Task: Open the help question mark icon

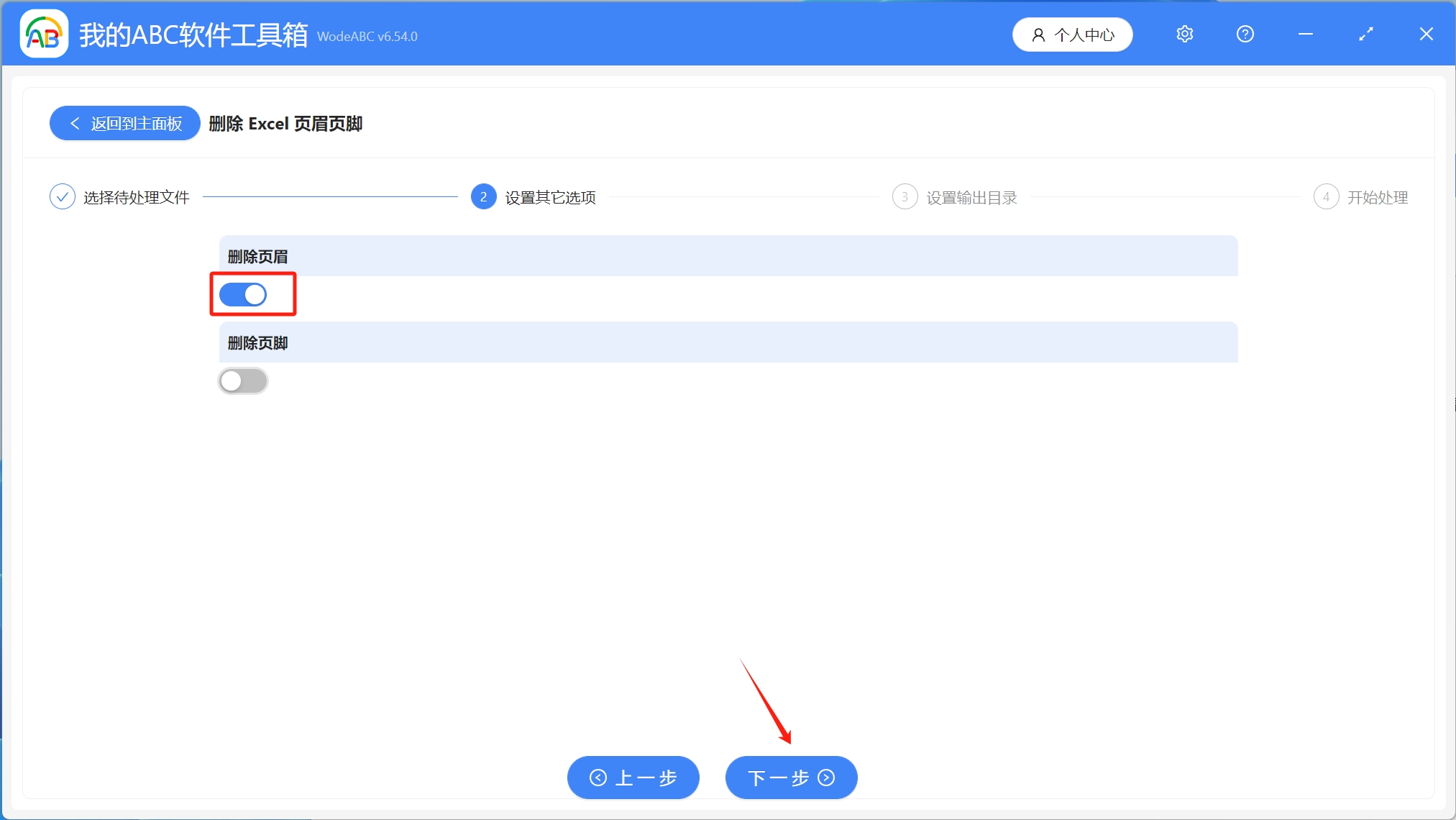Action: pyautogui.click(x=1245, y=34)
